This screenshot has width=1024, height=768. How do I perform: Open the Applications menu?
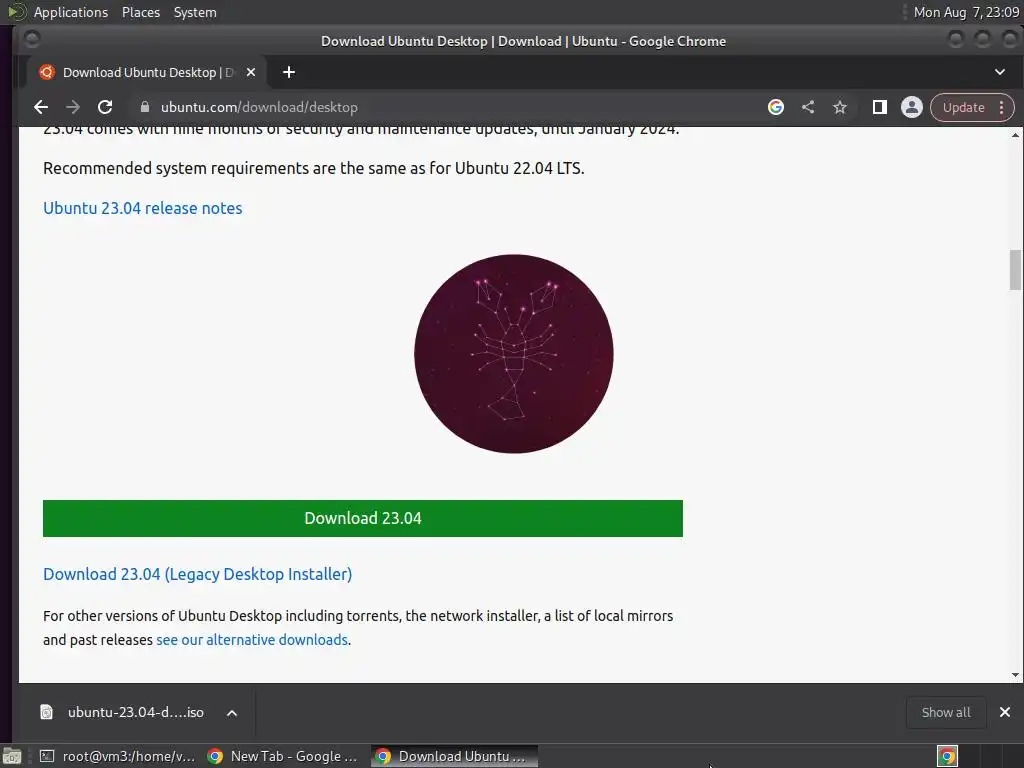click(x=71, y=12)
